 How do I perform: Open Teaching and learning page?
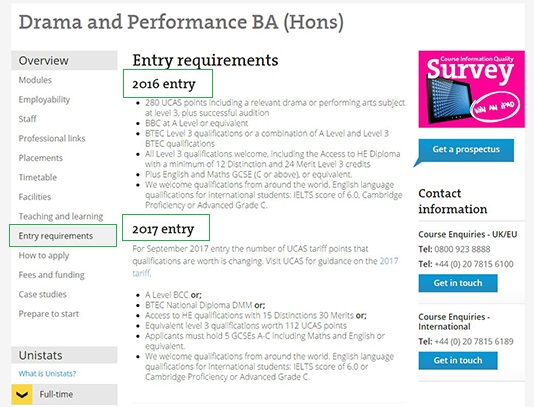(61, 216)
